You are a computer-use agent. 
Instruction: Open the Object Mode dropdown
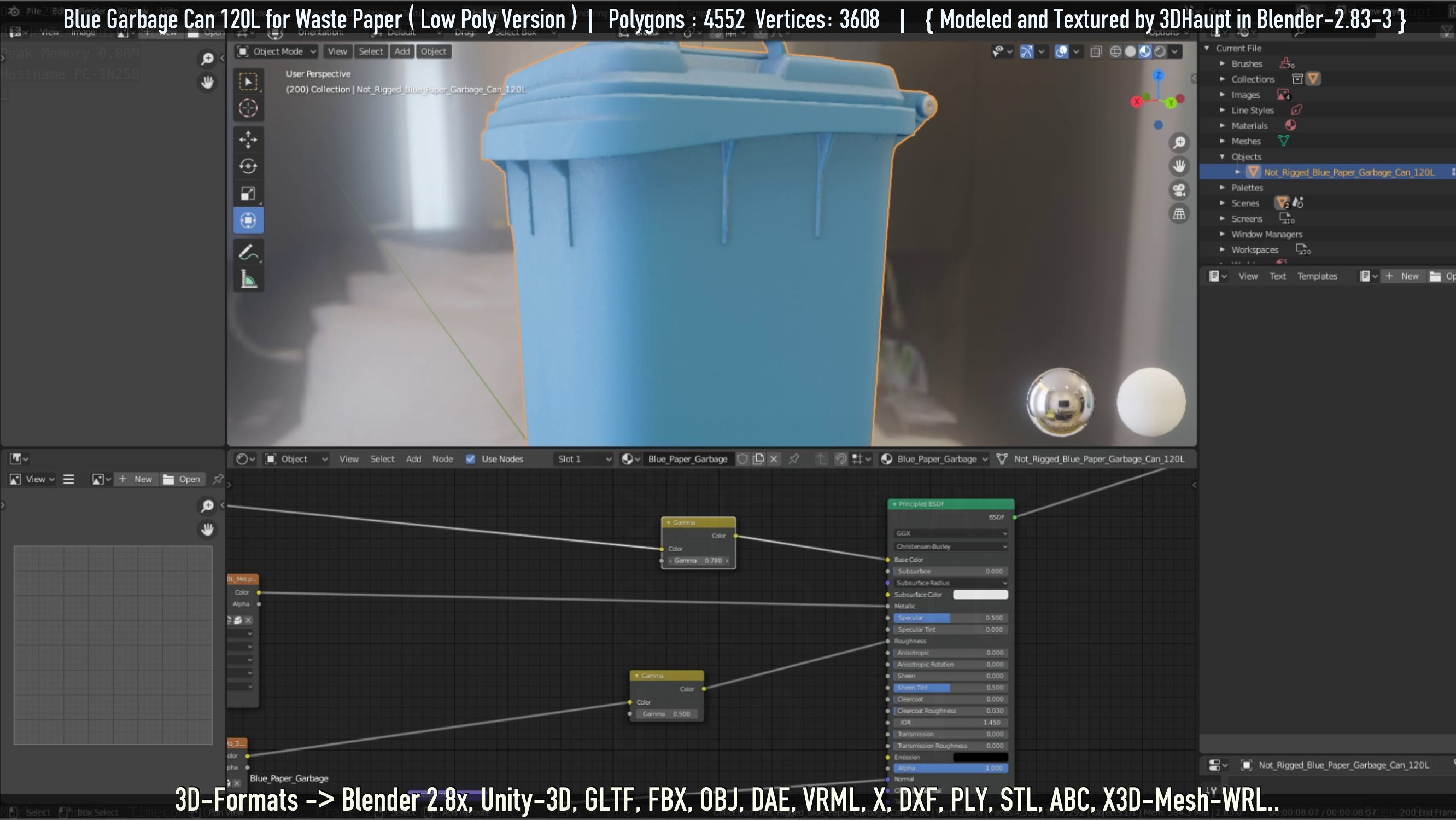coord(277,51)
